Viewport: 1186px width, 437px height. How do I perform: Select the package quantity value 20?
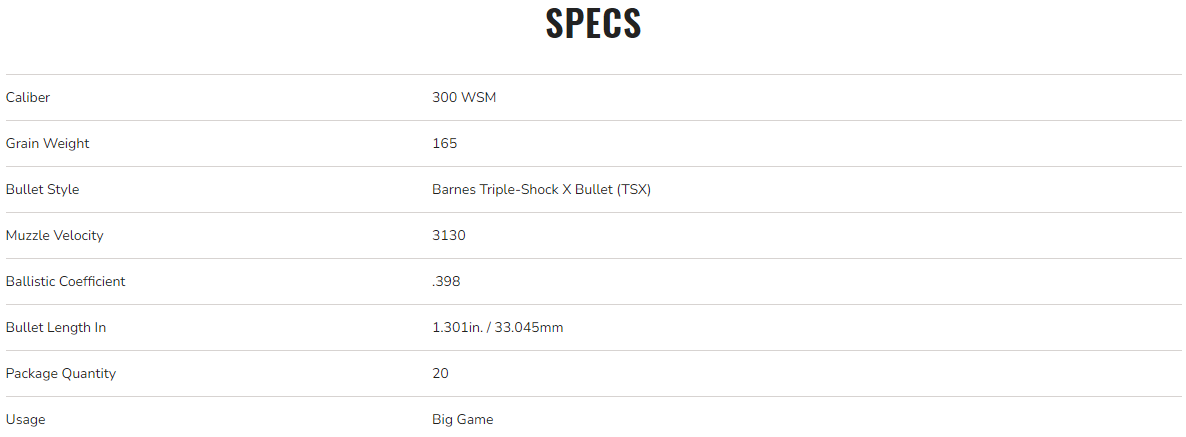[440, 374]
